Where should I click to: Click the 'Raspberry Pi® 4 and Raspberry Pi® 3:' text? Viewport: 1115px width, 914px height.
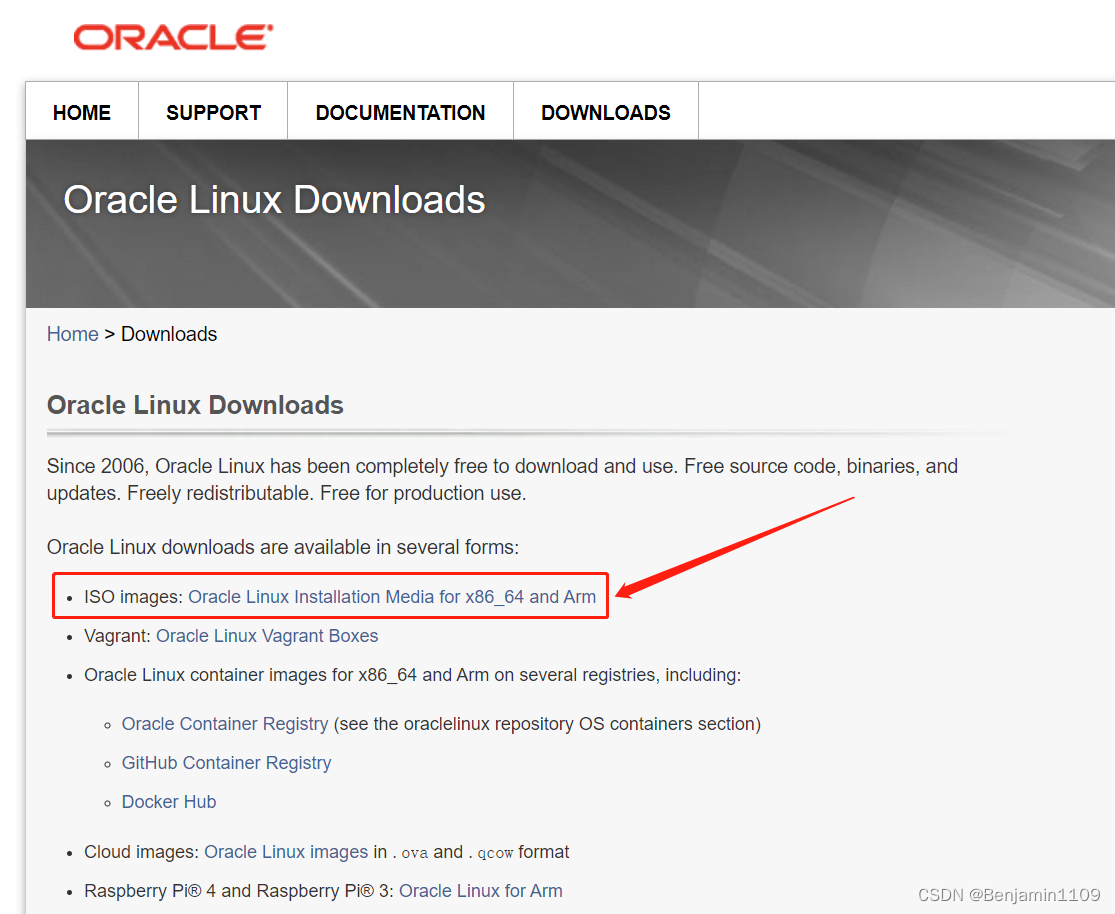[x=239, y=891]
